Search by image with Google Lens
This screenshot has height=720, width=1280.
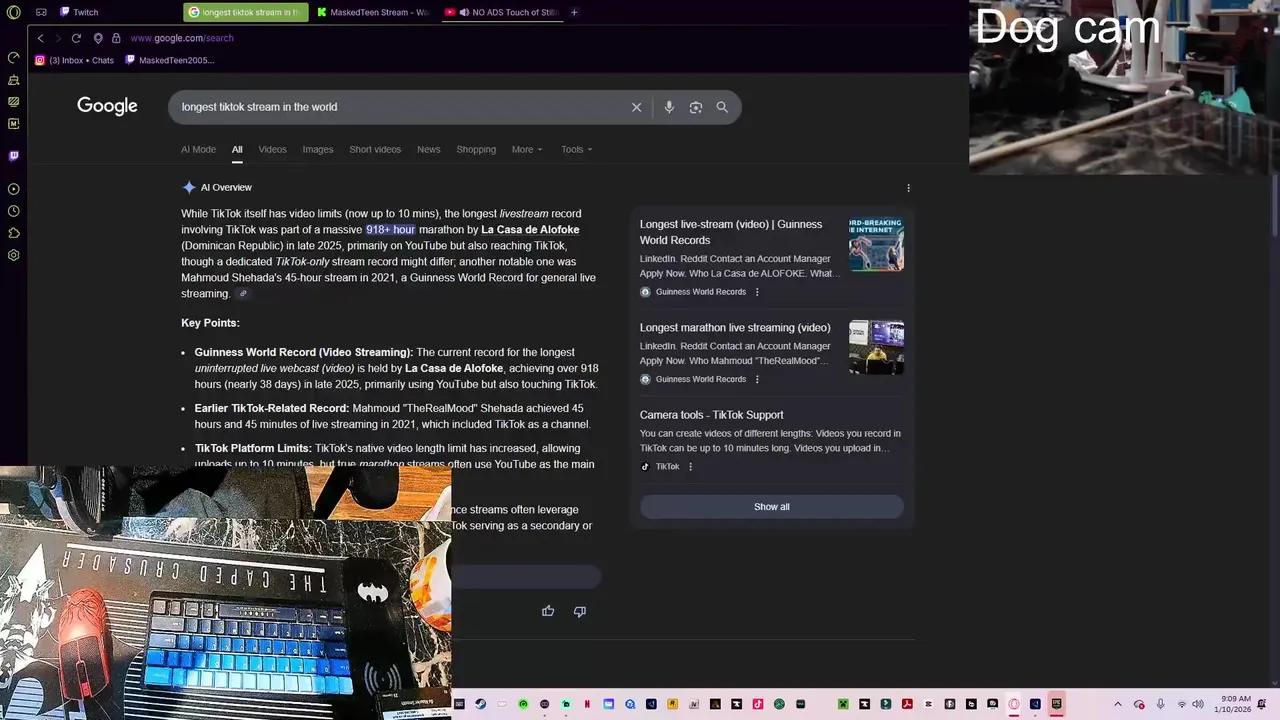(x=696, y=107)
